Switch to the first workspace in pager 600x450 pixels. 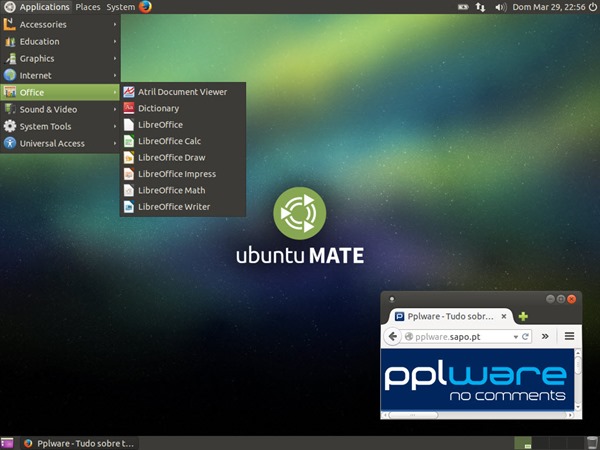click(523, 443)
